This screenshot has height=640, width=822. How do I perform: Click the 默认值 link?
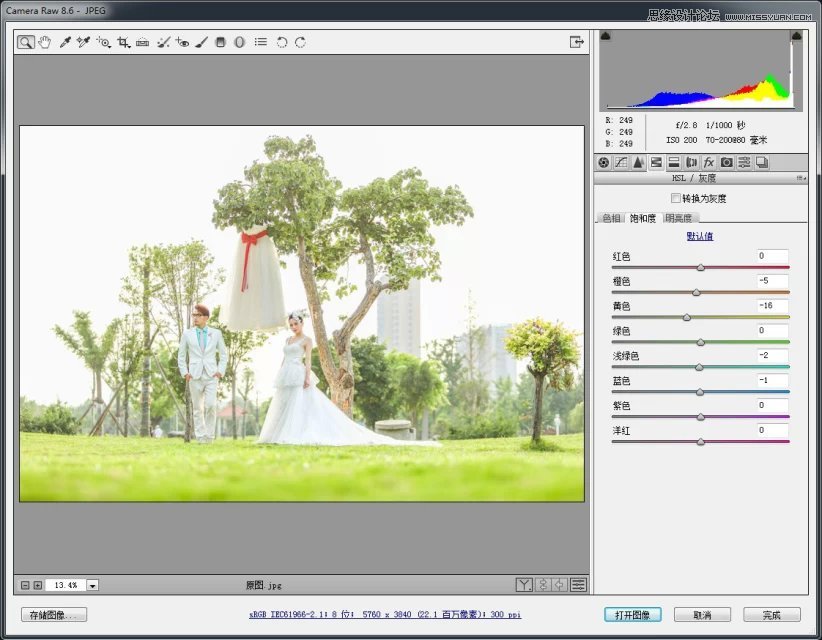pyautogui.click(x=700, y=236)
